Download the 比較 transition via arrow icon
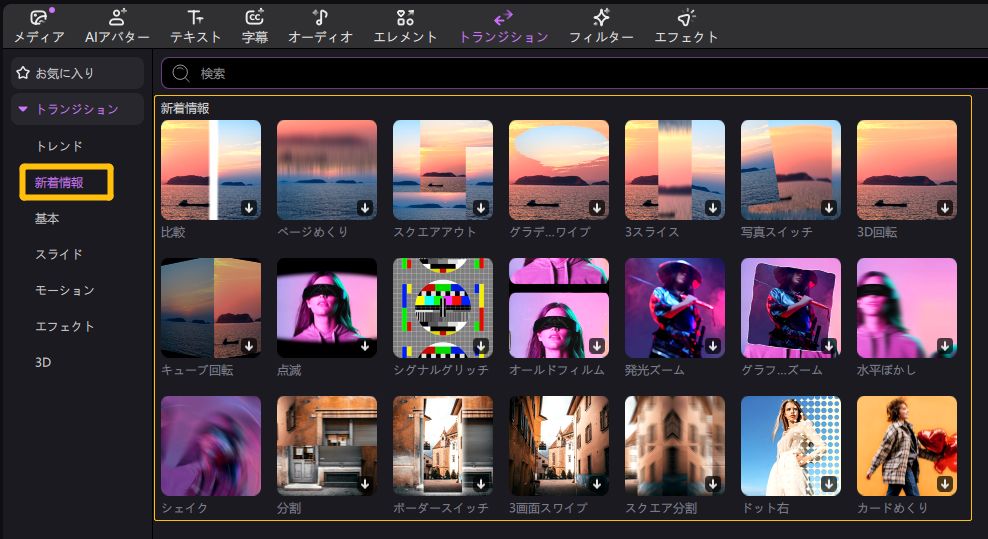 pos(249,208)
